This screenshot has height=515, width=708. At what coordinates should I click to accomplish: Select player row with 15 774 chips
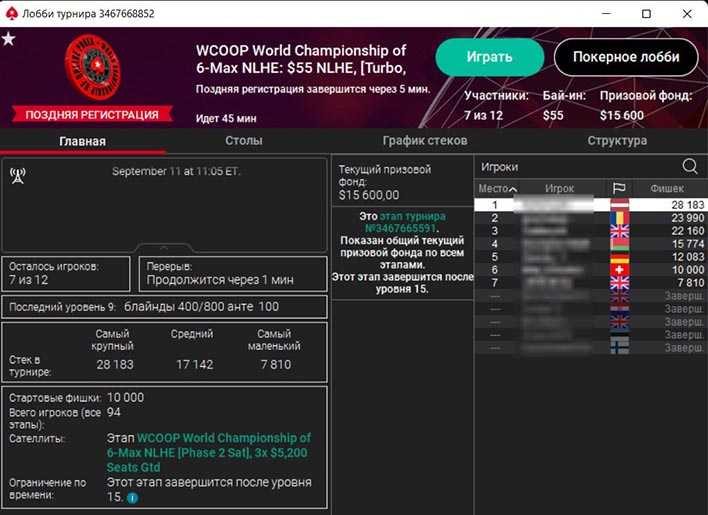click(591, 244)
